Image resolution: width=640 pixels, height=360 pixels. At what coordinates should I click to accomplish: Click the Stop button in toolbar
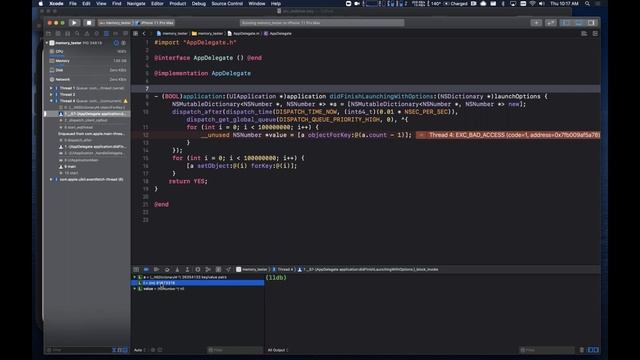tap(89, 23)
